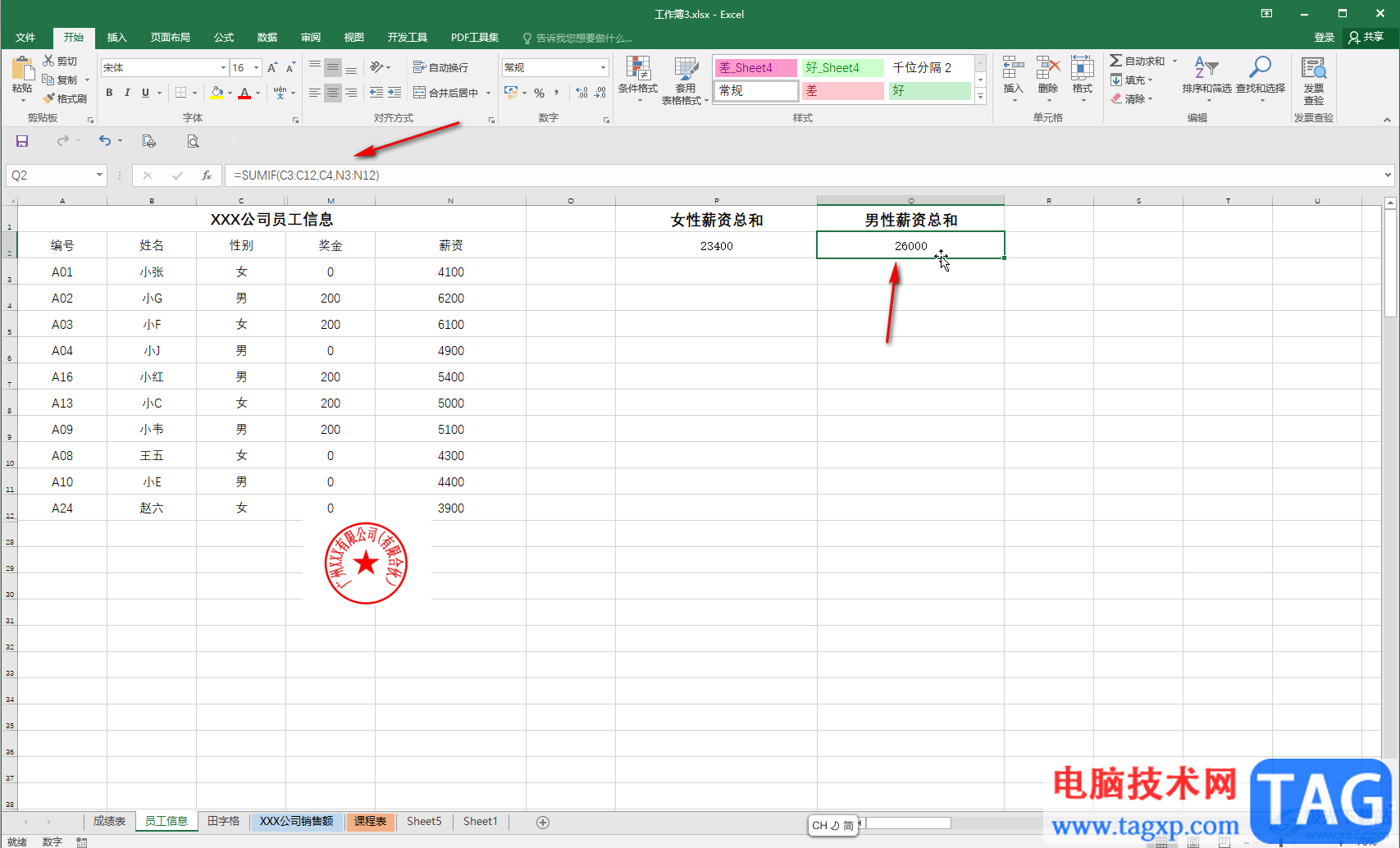The width and height of the screenshot is (1400, 848).
Task: Click the Percent Style icon
Action: 539,93
